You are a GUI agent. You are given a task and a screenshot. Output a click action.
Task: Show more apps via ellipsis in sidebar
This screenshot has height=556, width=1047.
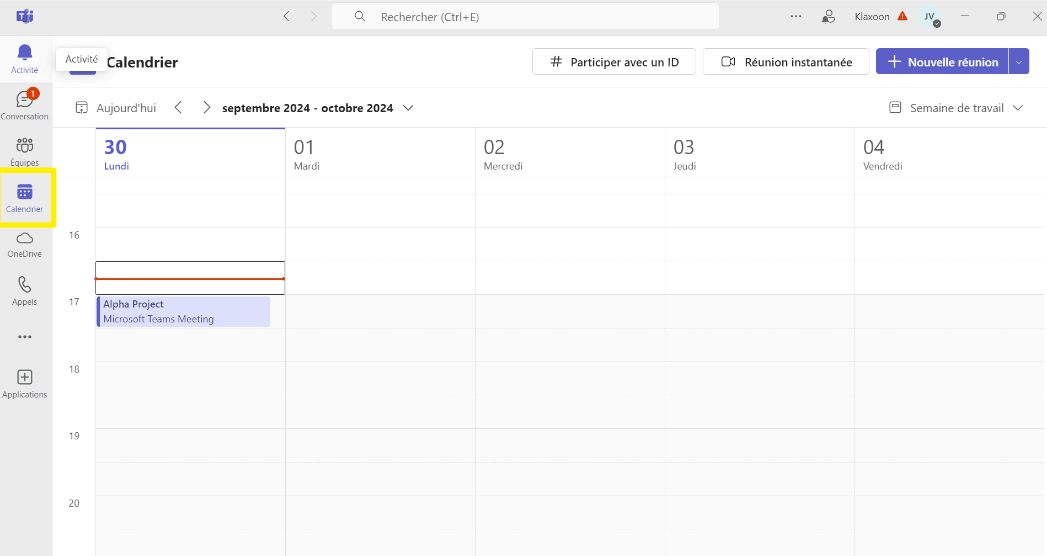tap(25, 337)
